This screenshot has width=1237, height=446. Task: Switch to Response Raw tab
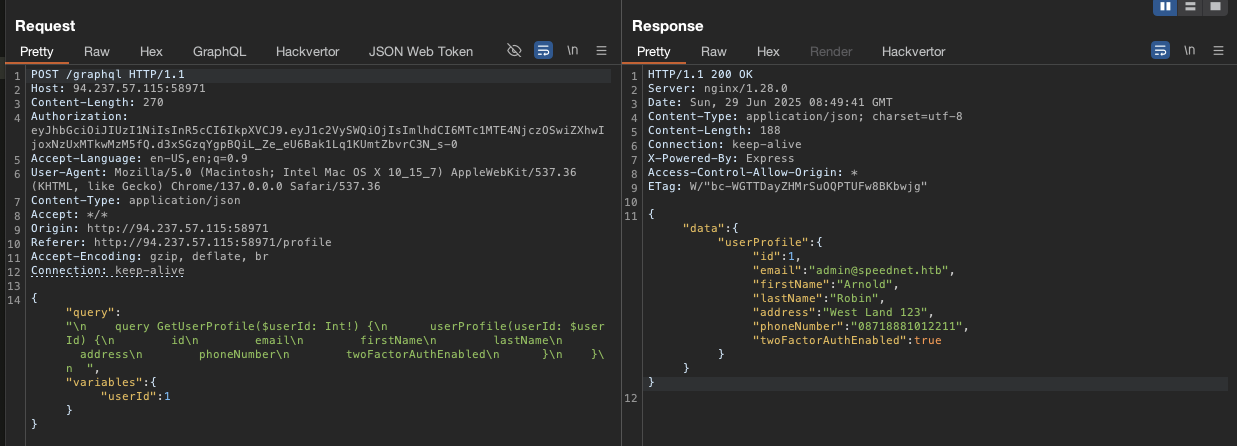point(714,51)
